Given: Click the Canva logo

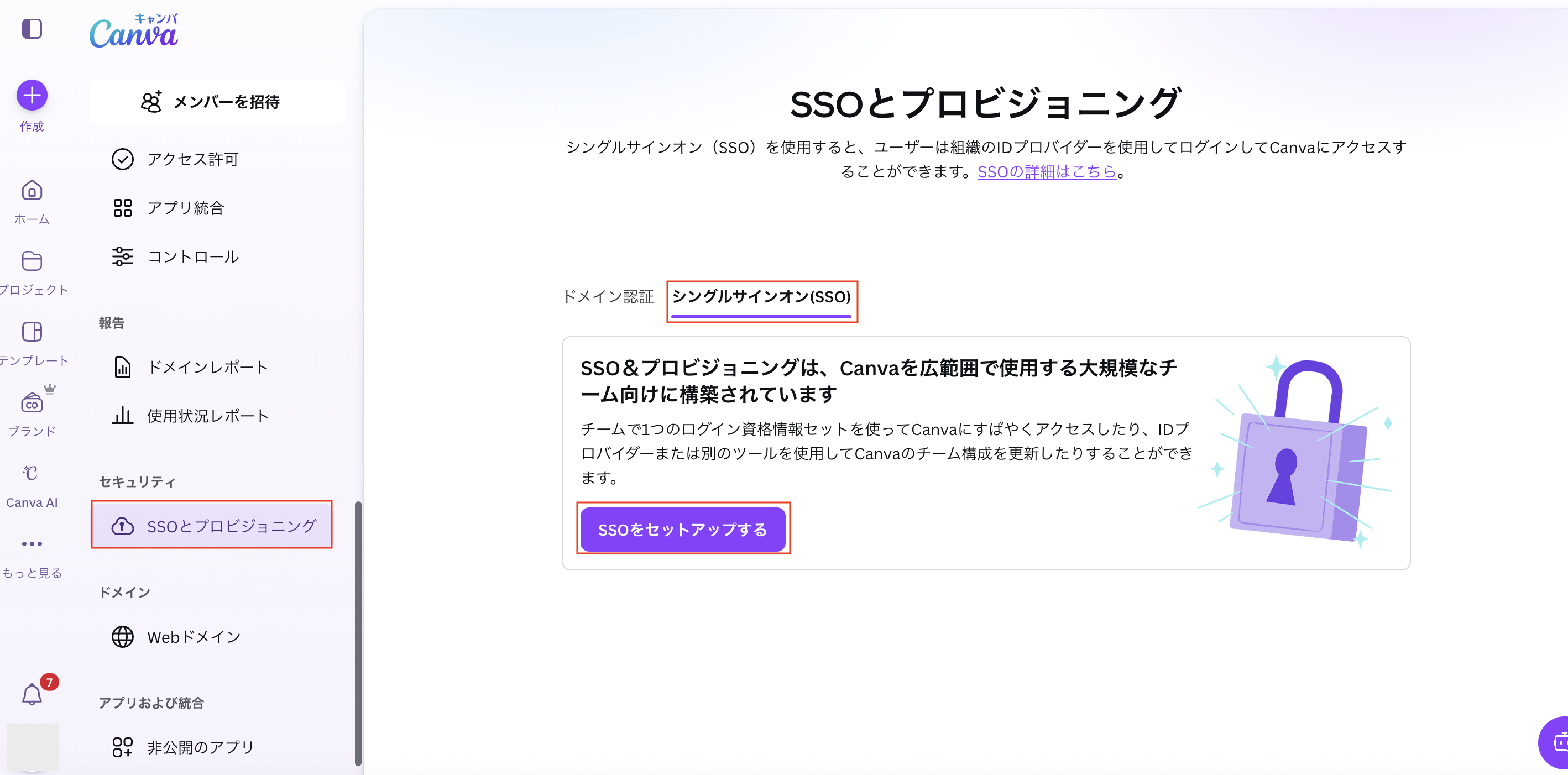Looking at the screenshot, I should (134, 32).
